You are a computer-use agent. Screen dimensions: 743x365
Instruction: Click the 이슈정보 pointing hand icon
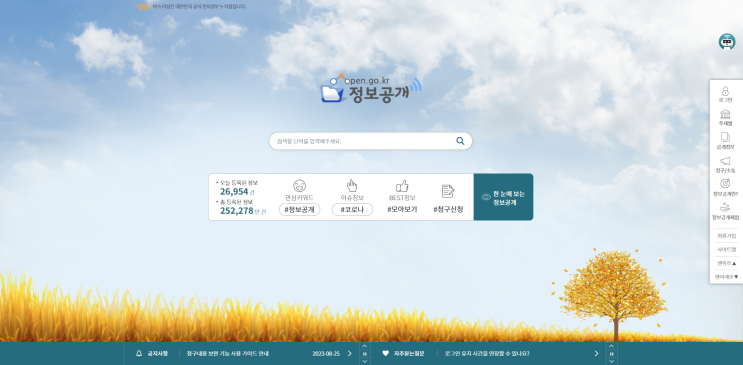pos(352,185)
